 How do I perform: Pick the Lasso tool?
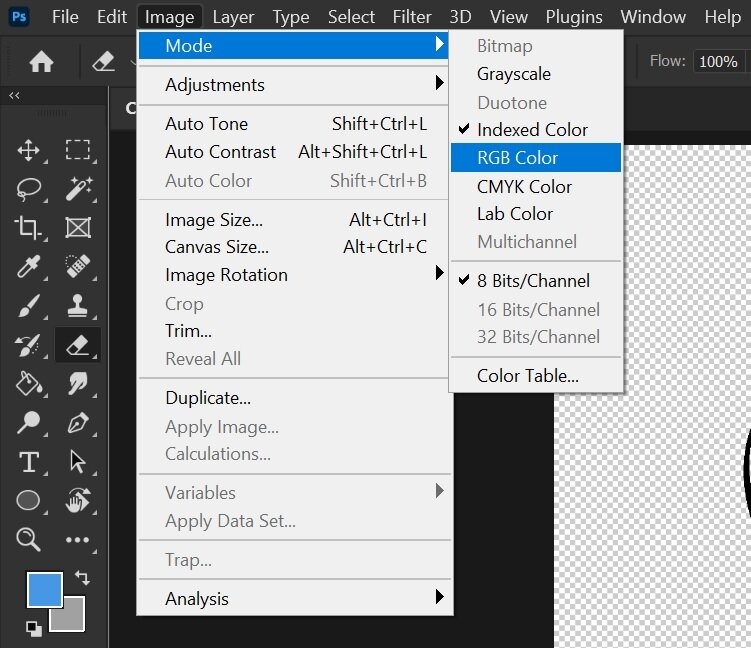(28, 189)
